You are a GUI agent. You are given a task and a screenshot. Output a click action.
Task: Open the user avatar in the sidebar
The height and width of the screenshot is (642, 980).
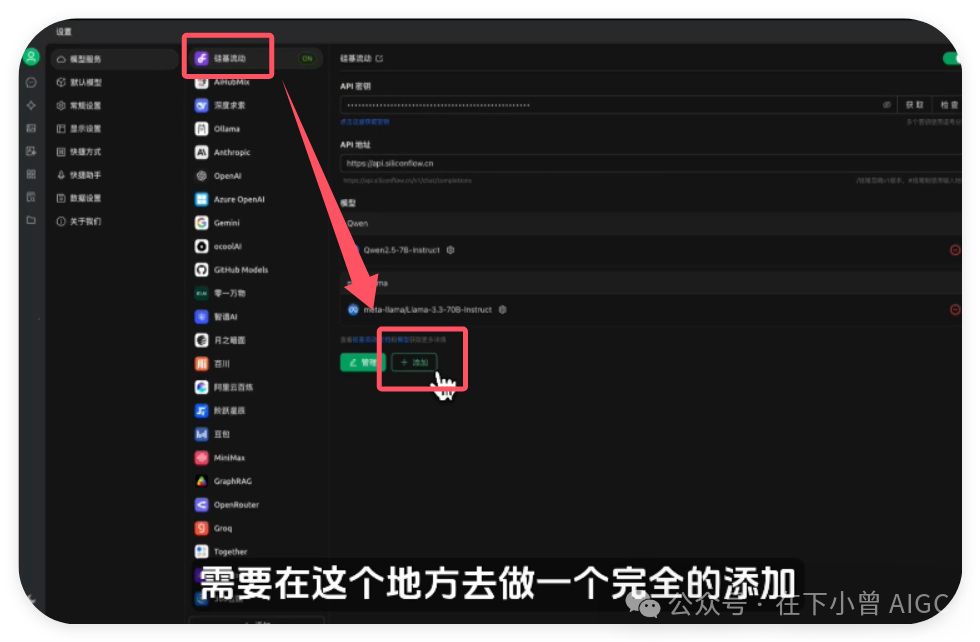[x=31, y=58]
